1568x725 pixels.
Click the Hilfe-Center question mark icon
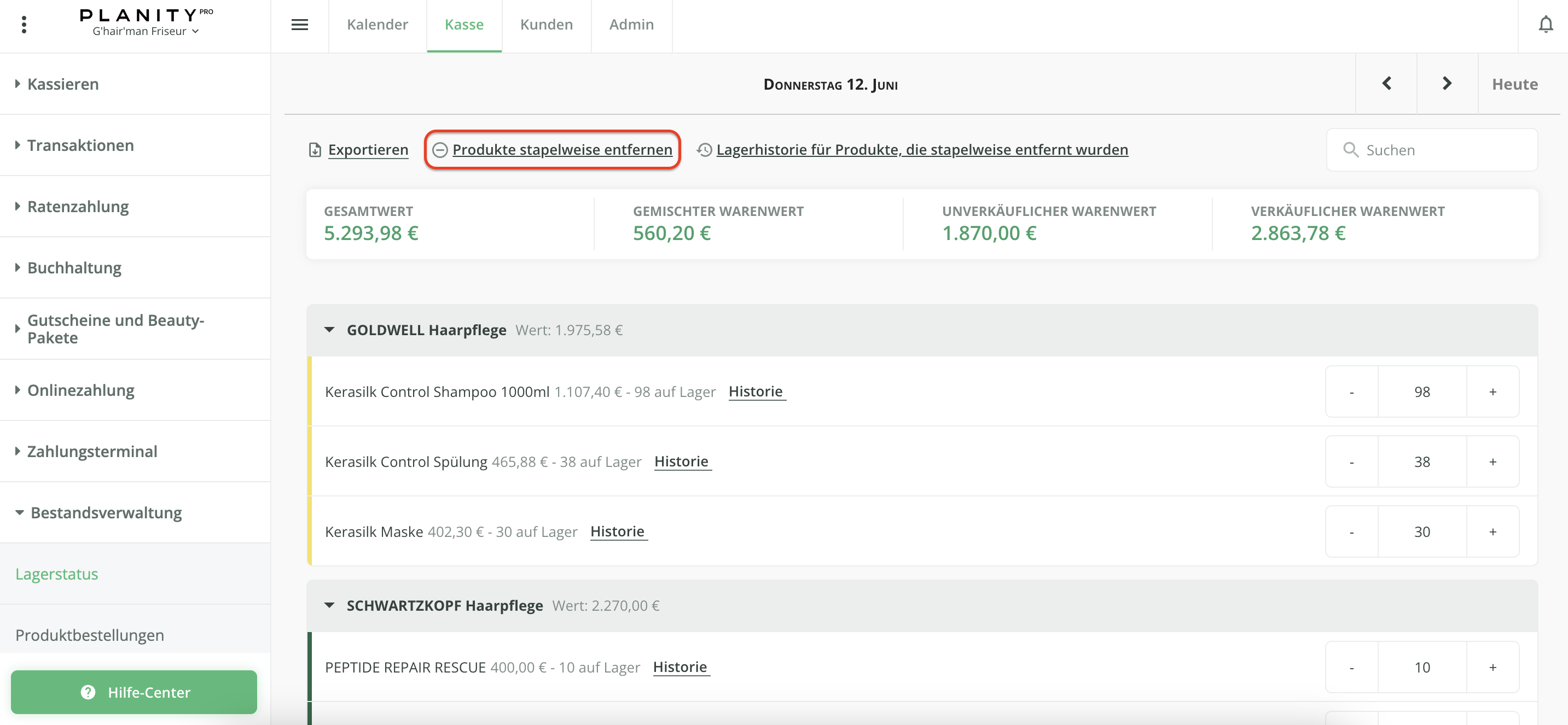88,692
